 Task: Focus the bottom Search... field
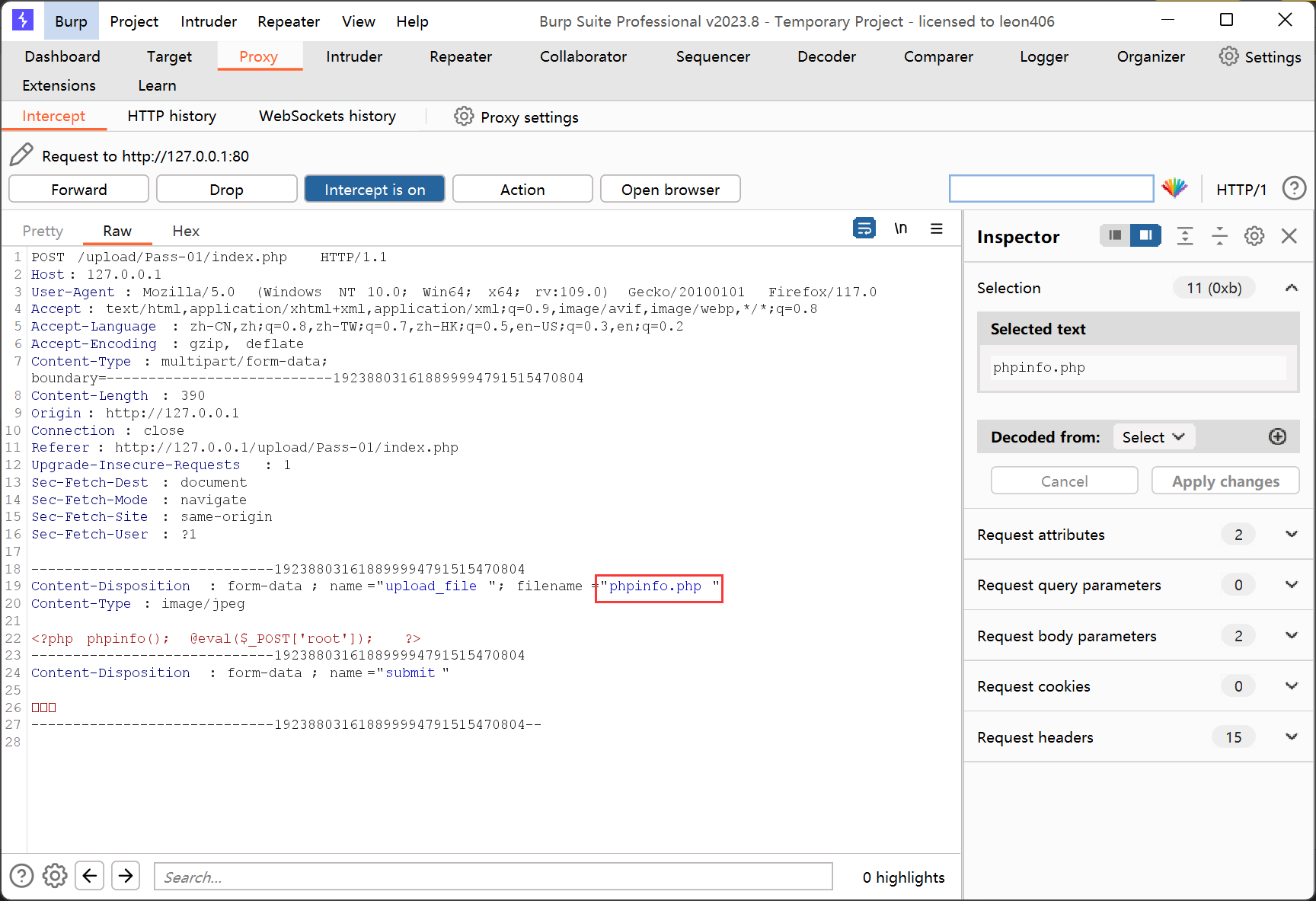click(x=493, y=876)
